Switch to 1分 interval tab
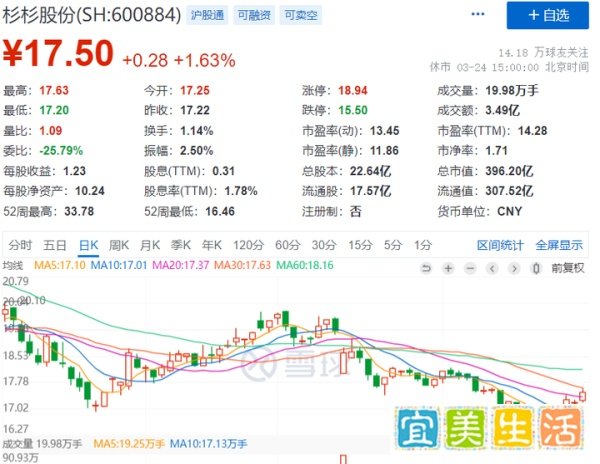The width and height of the screenshot is (600, 464). (423, 245)
